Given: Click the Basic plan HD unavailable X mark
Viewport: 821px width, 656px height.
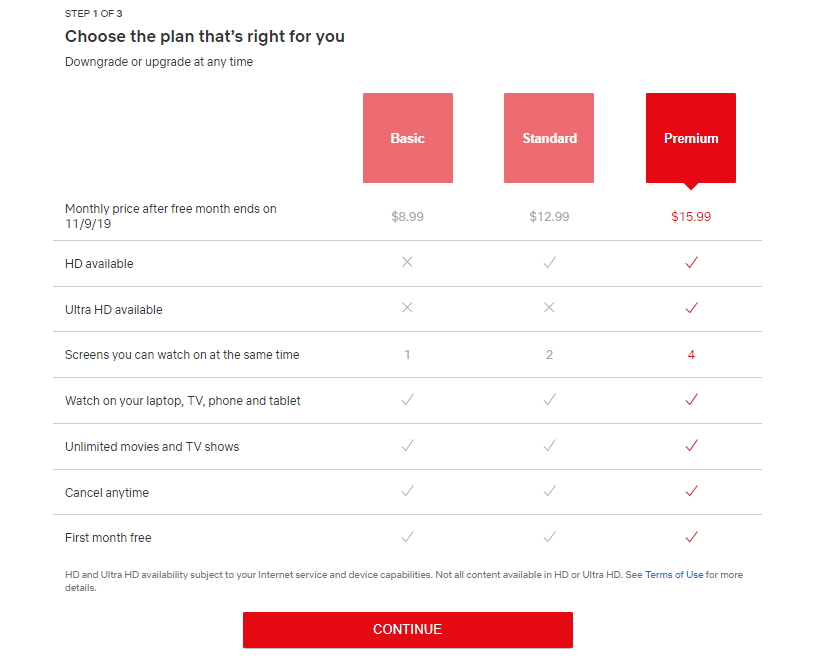Looking at the screenshot, I should coord(407,262).
